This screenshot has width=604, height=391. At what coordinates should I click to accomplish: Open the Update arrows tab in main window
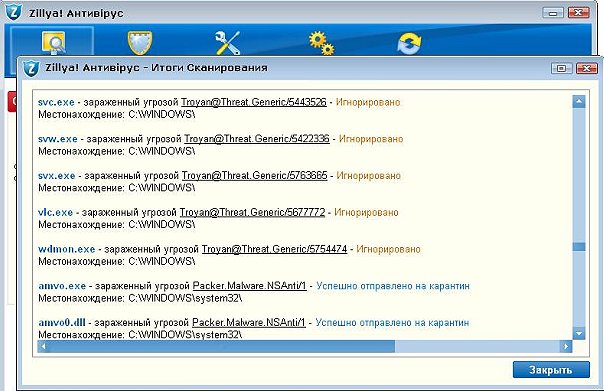coord(409,43)
